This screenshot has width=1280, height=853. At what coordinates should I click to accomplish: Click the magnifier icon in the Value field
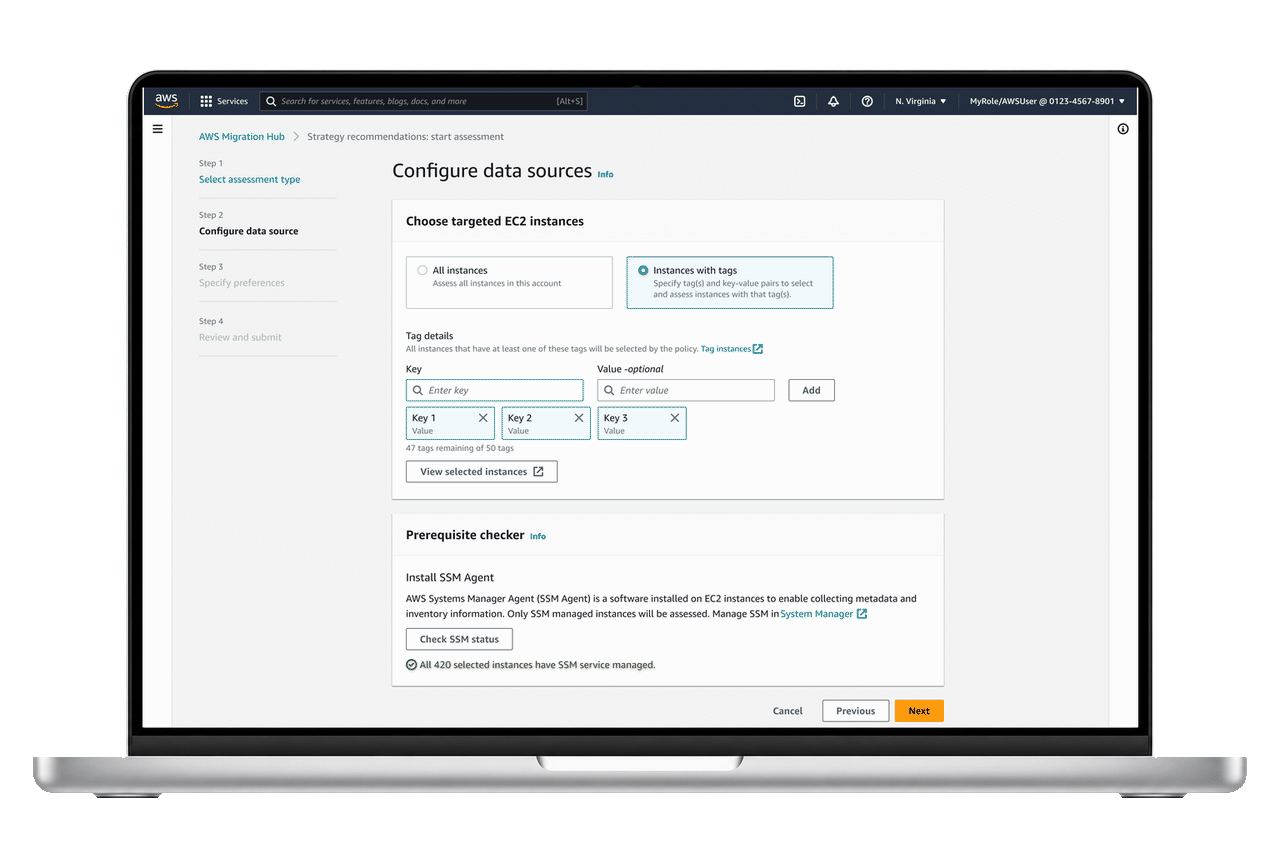[x=609, y=390]
